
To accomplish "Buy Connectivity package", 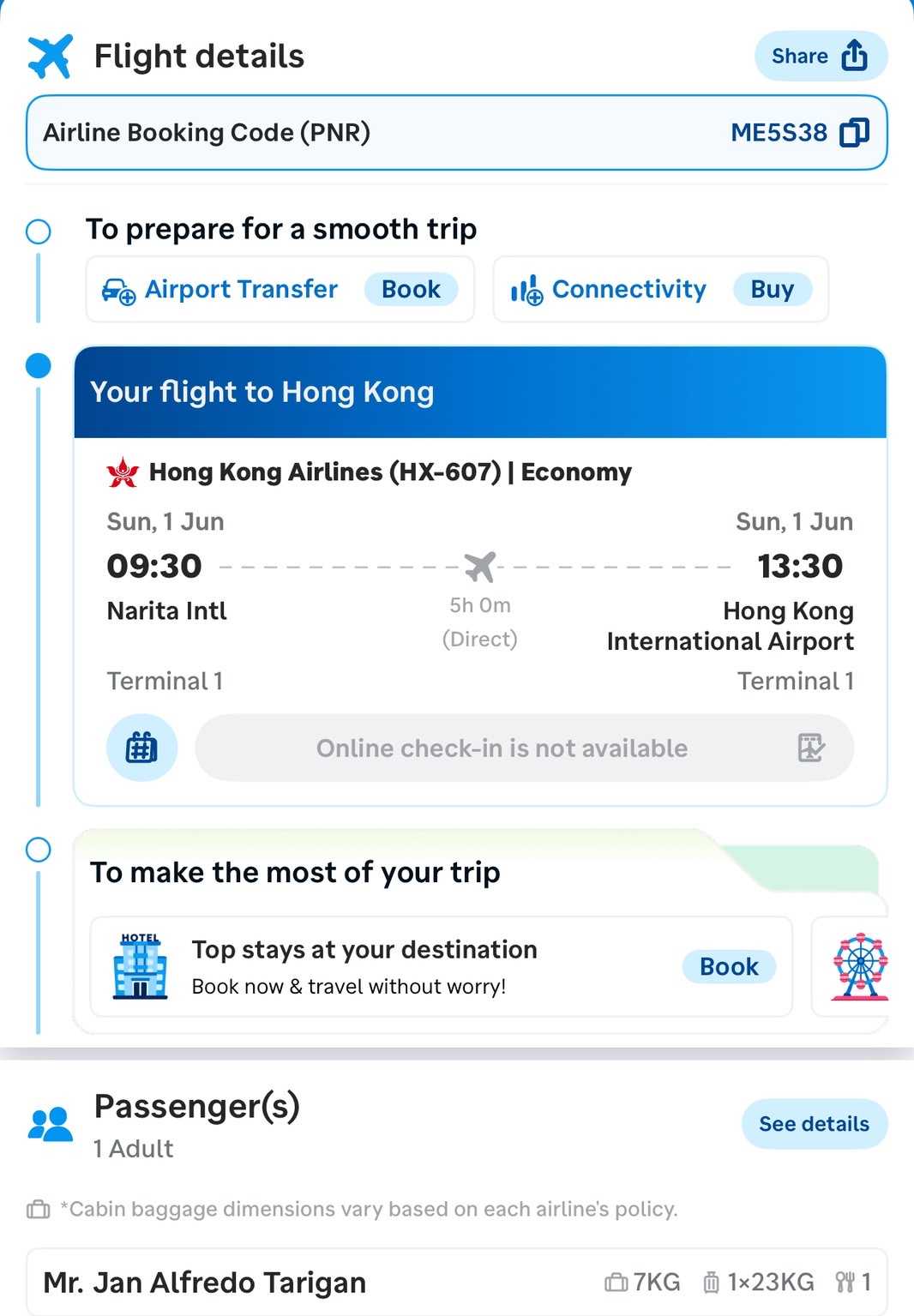I will point(772,290).
